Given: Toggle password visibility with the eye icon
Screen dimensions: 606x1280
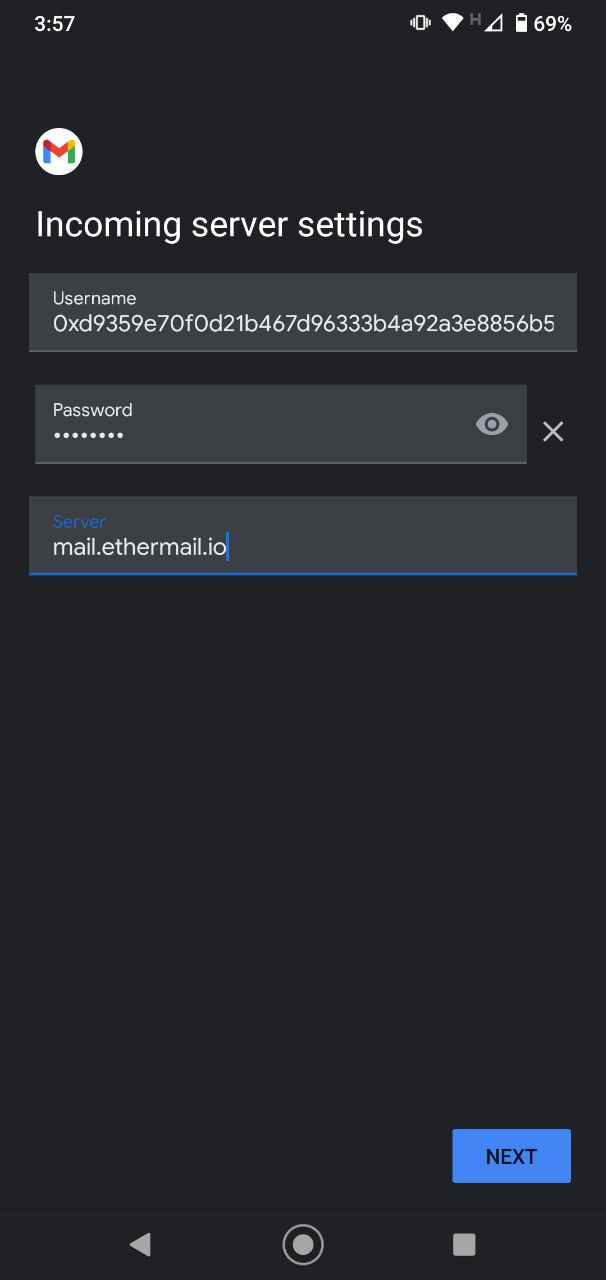Looking at the screenshot, I should (491, 424).
